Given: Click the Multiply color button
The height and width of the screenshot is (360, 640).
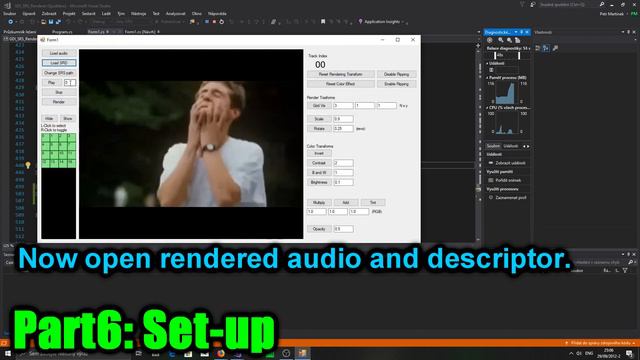Looking at the screenshot, I should [x=319, y=202].
